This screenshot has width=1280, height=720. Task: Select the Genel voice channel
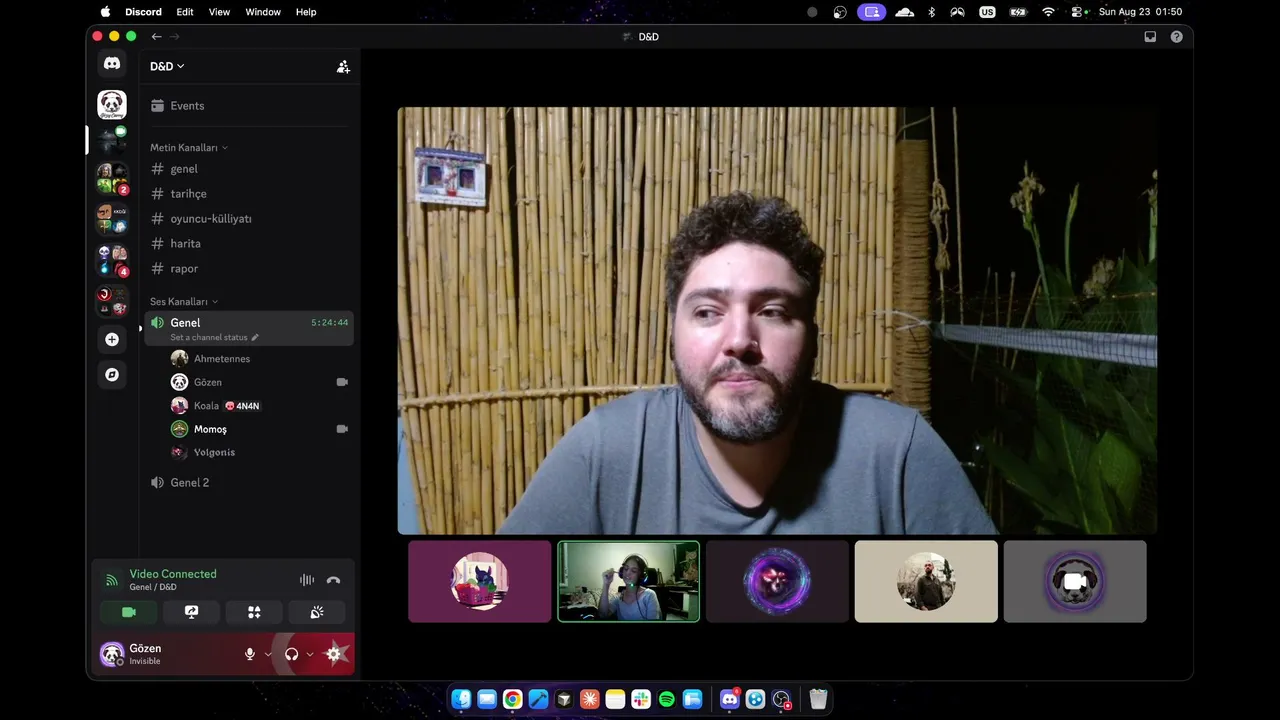pos(248,328)
